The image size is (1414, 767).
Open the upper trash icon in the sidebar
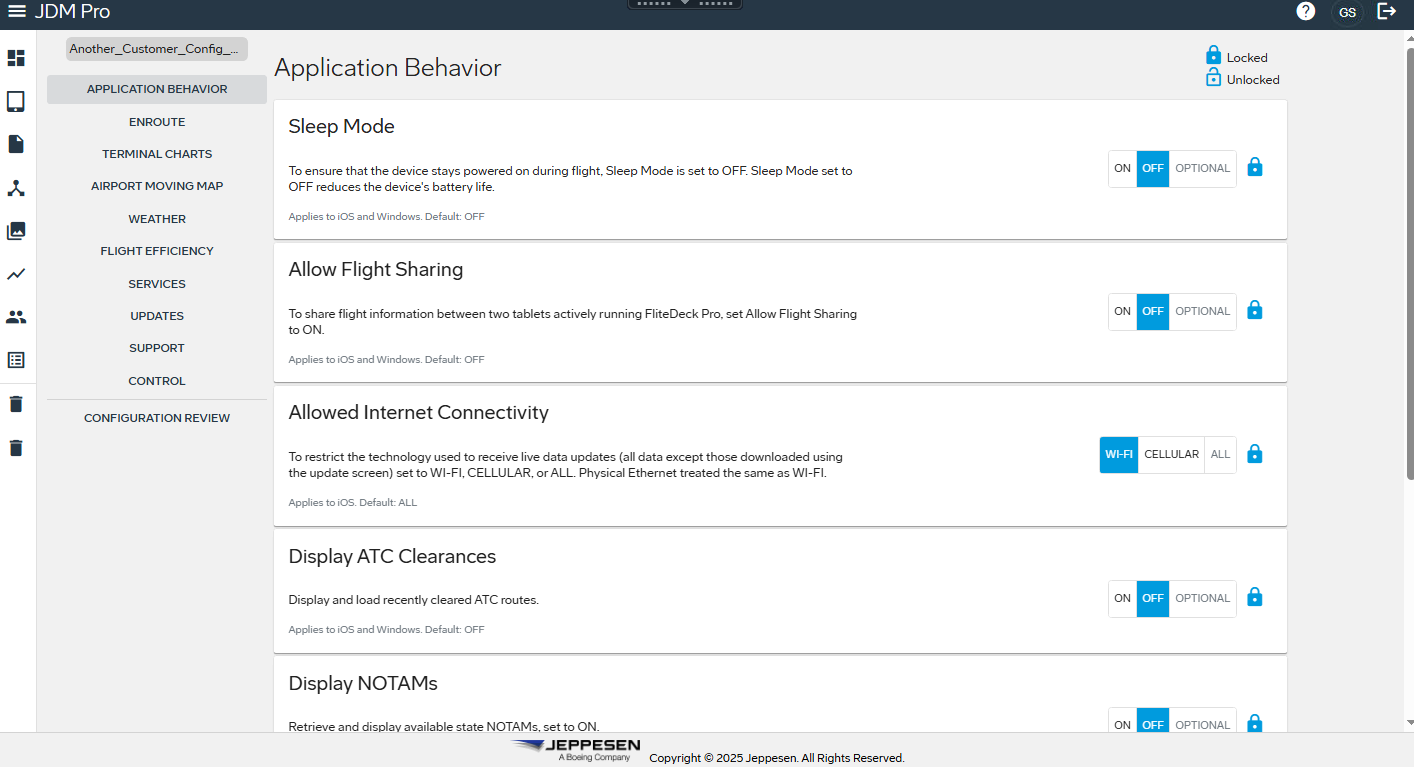pos(16,403)
